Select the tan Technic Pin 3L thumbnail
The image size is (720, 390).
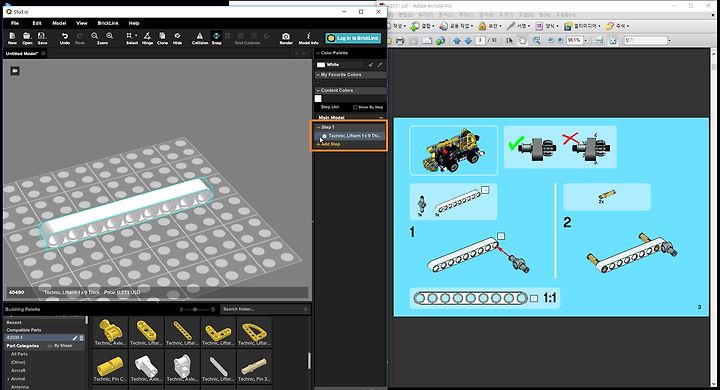pos(253,366)
